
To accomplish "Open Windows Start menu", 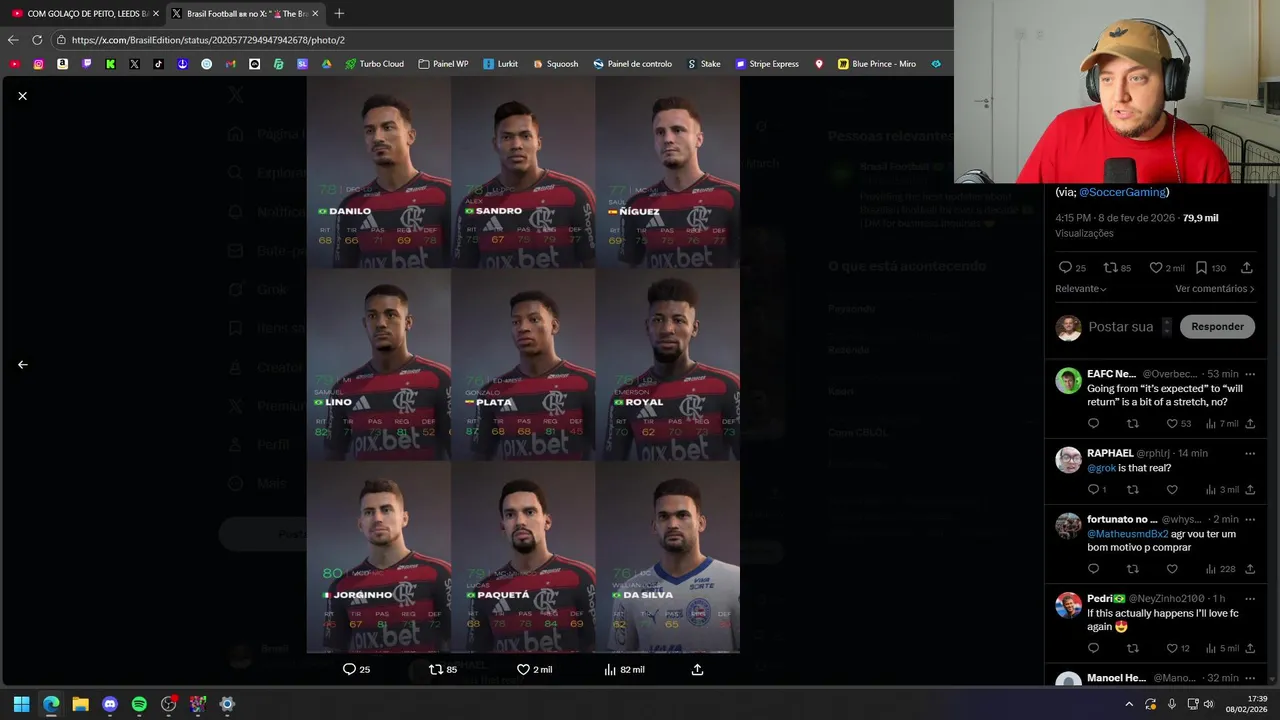I will coord(22,704).
